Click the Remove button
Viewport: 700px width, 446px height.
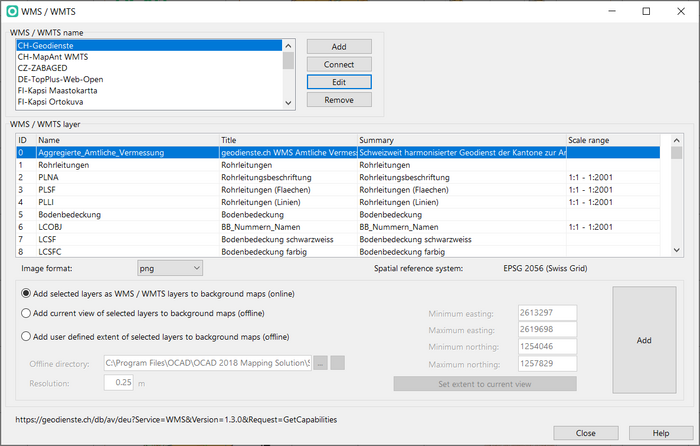click(x=339, y=100)
